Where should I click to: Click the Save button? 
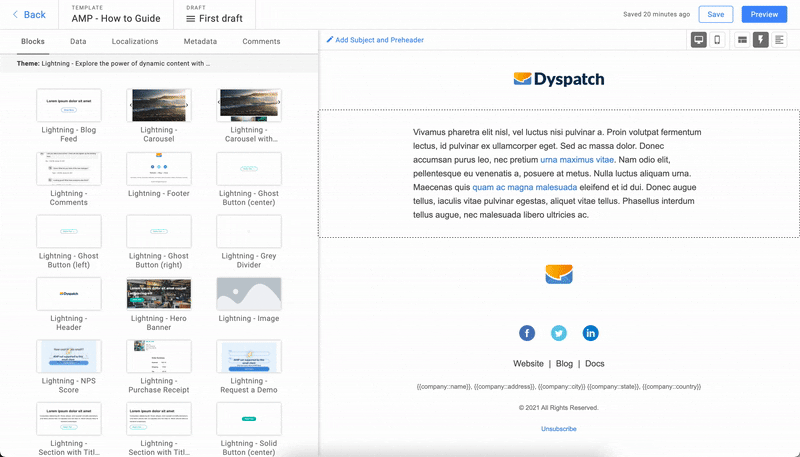coord(715,14)
